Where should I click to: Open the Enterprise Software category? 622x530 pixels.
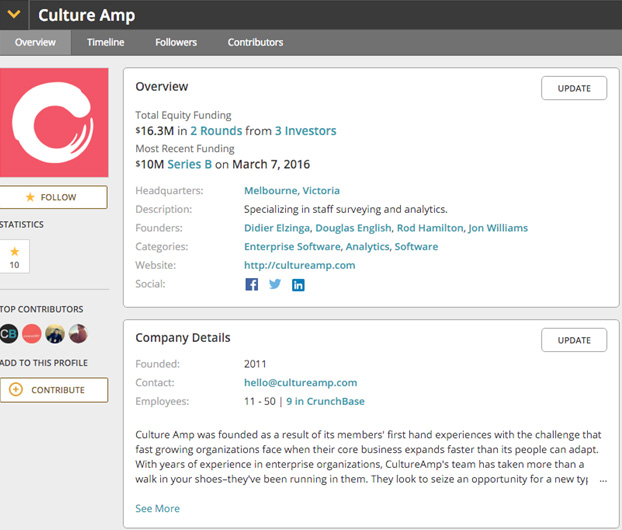(x=292, y=247)
